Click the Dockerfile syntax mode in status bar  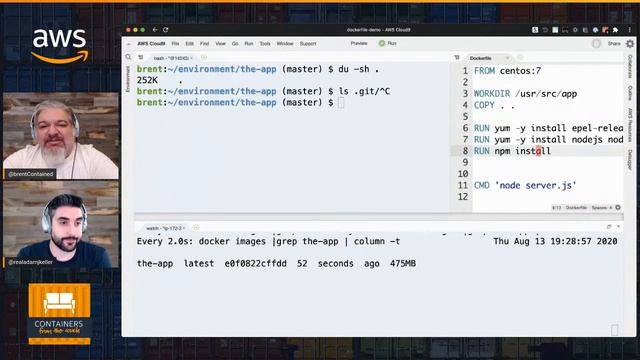coord(576,208)
